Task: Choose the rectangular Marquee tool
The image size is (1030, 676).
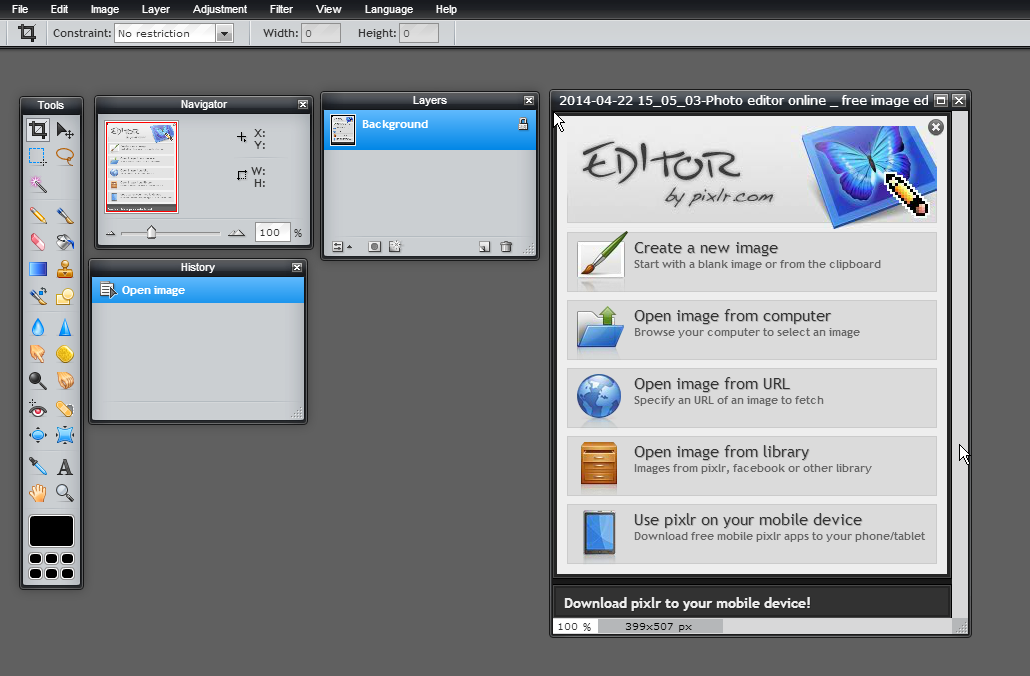Action: pyautogui.click(x=37, y=156)
